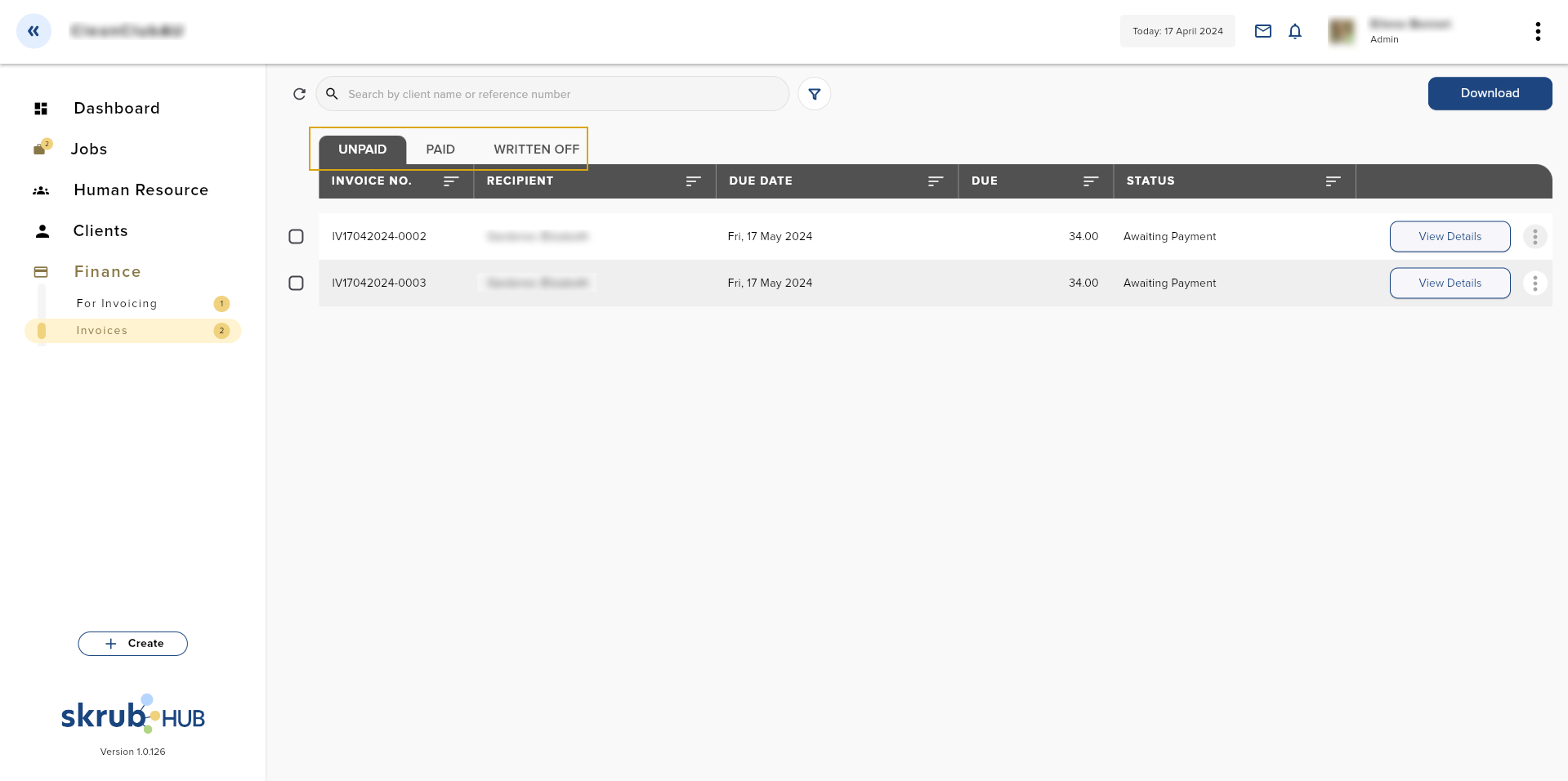Open the filter options funnel icon

814,94
